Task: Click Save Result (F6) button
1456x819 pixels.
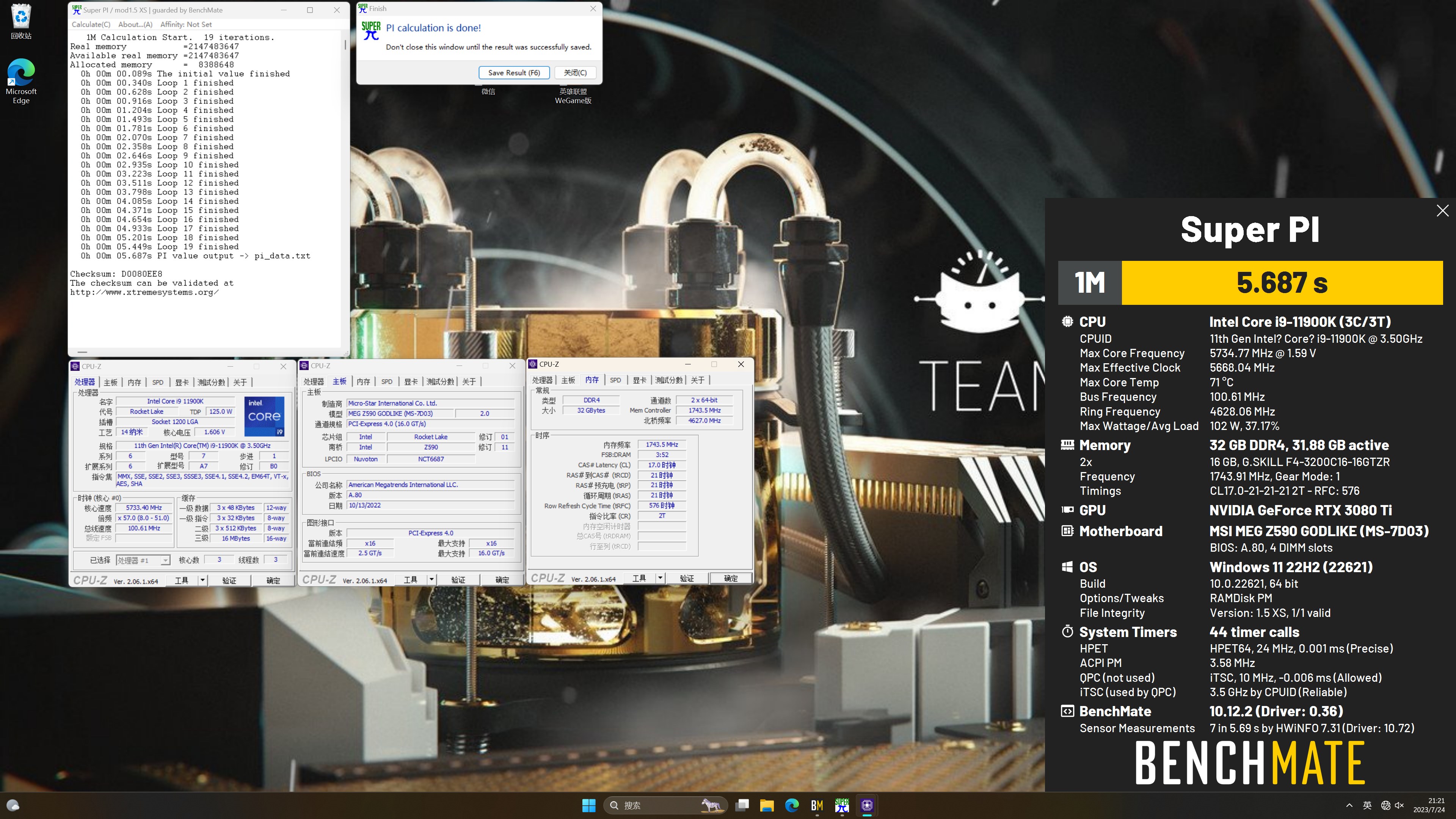Action: [x=514, y=72]
